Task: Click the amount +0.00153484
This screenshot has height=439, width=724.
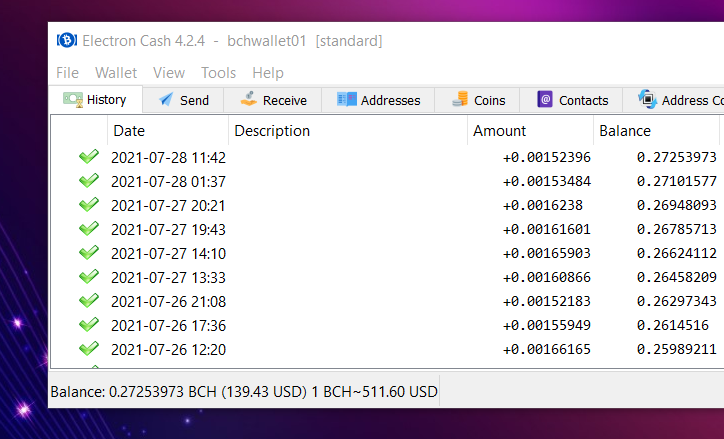Action: [x=547, y=181]
